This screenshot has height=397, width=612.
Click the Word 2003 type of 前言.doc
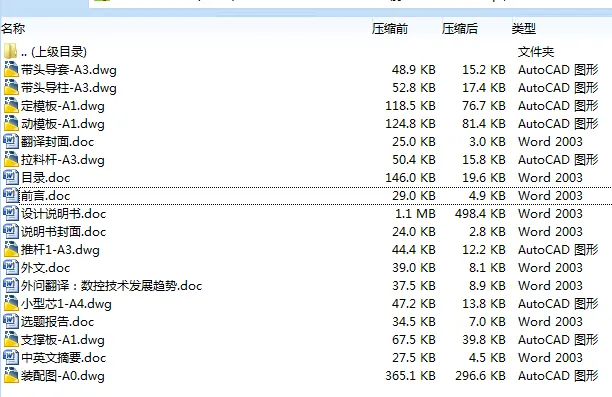point(550,196)
